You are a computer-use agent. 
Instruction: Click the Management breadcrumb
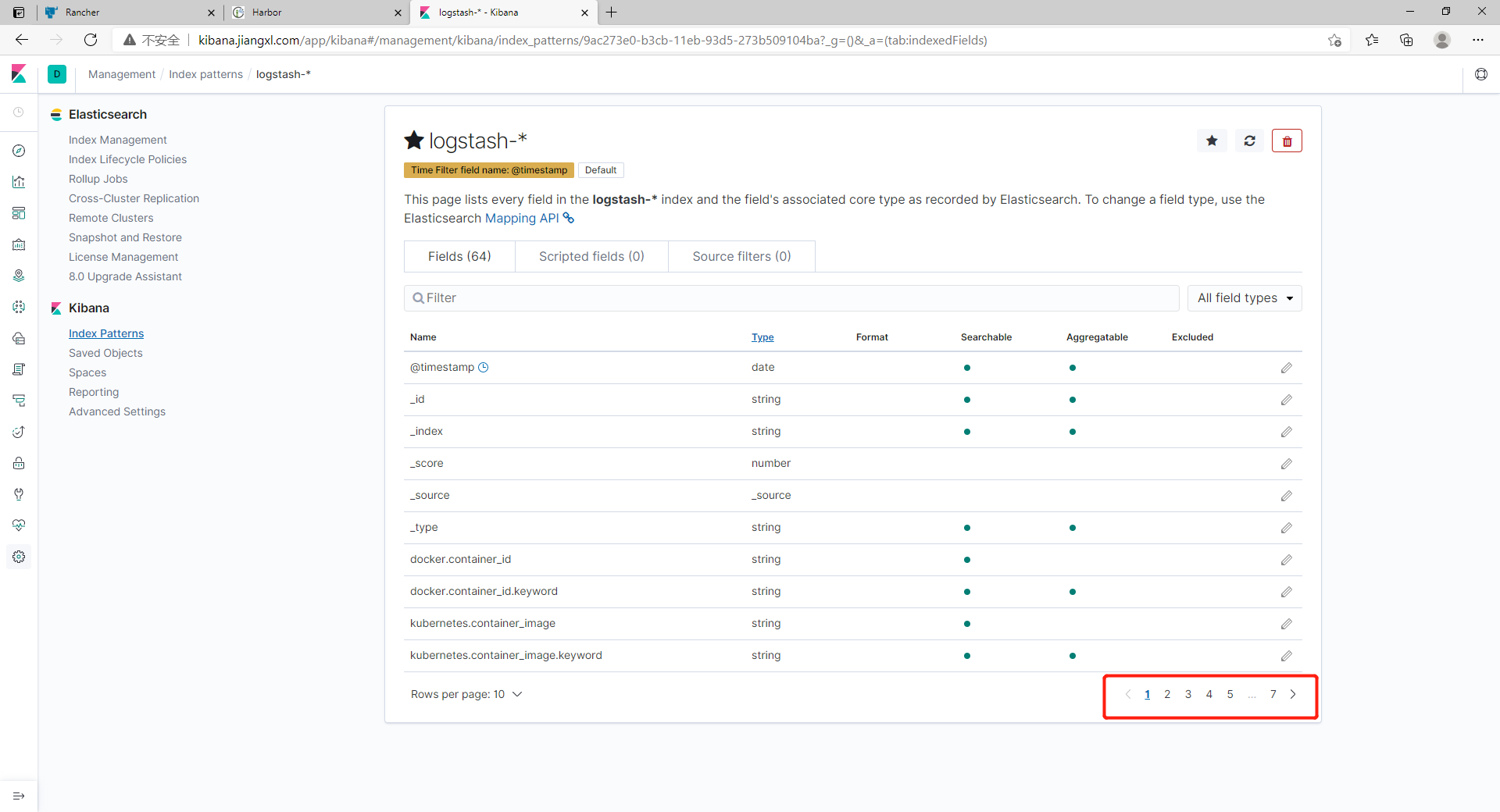[x=122, y=74]
